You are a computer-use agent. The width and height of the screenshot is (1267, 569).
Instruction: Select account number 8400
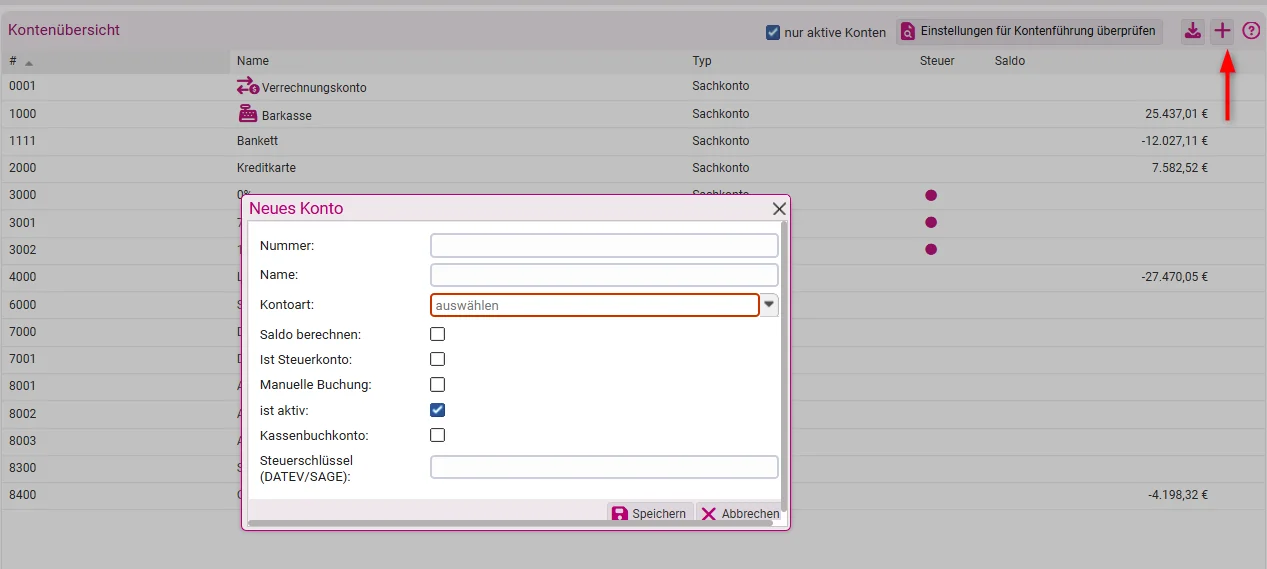[x=22, y=494]
